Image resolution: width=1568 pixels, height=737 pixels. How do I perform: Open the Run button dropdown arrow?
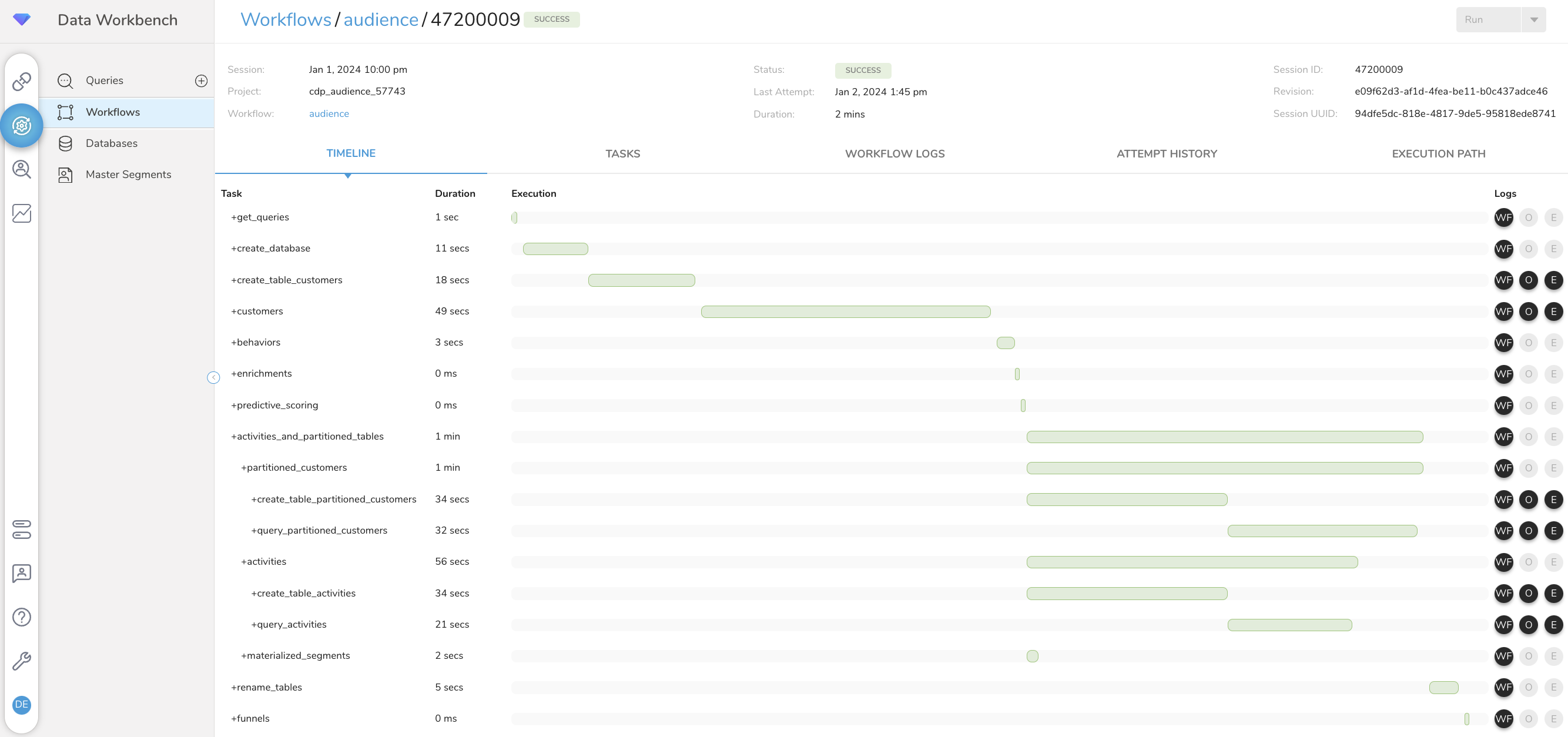point(1533,19)
